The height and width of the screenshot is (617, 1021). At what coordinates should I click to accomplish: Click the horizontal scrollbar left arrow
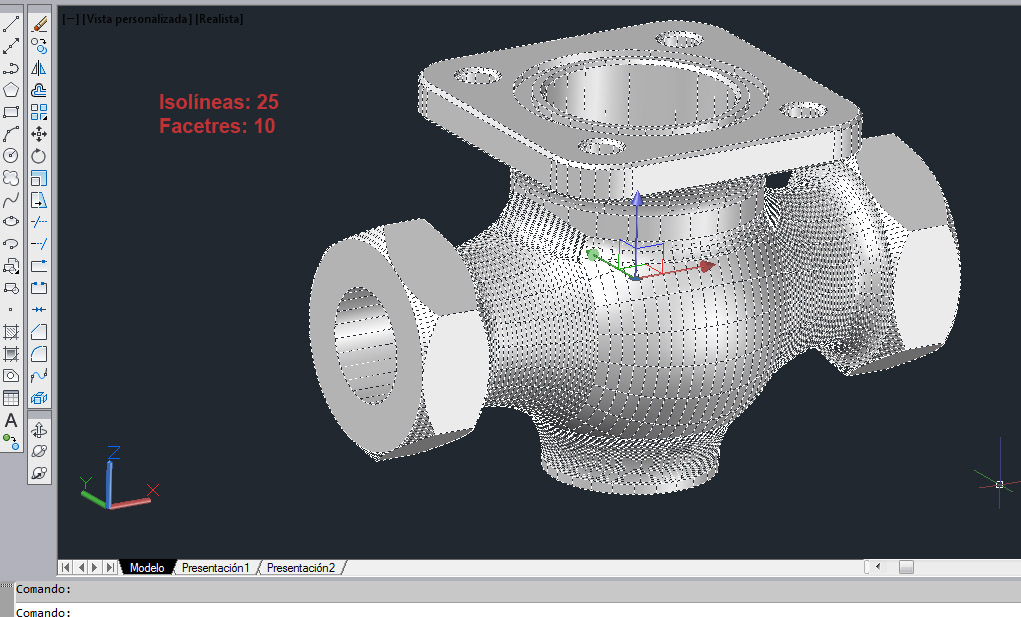[878, 567]
